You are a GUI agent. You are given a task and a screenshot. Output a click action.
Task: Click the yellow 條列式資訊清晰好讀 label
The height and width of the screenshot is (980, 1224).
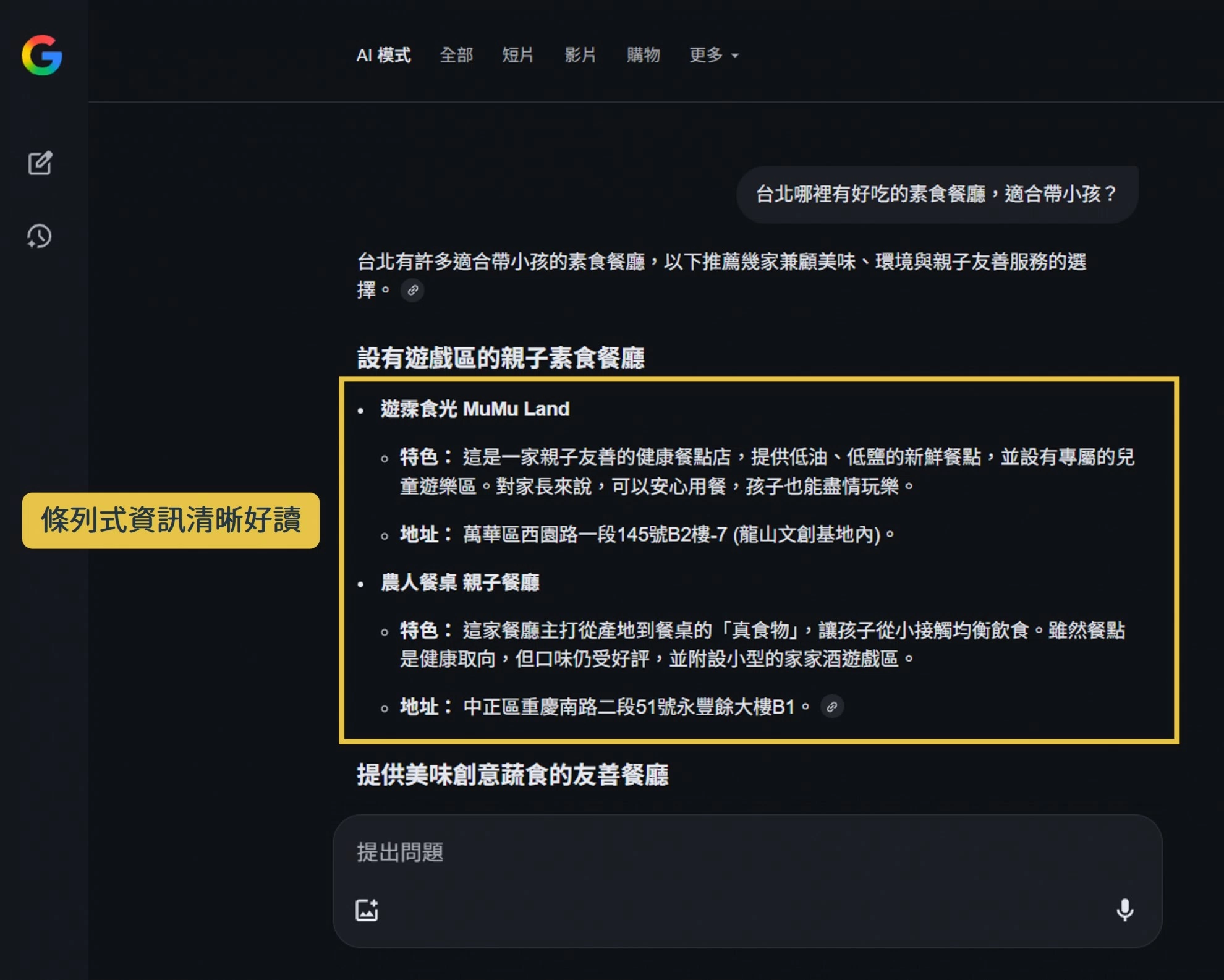pyautogui.click(x=171, y=520)
